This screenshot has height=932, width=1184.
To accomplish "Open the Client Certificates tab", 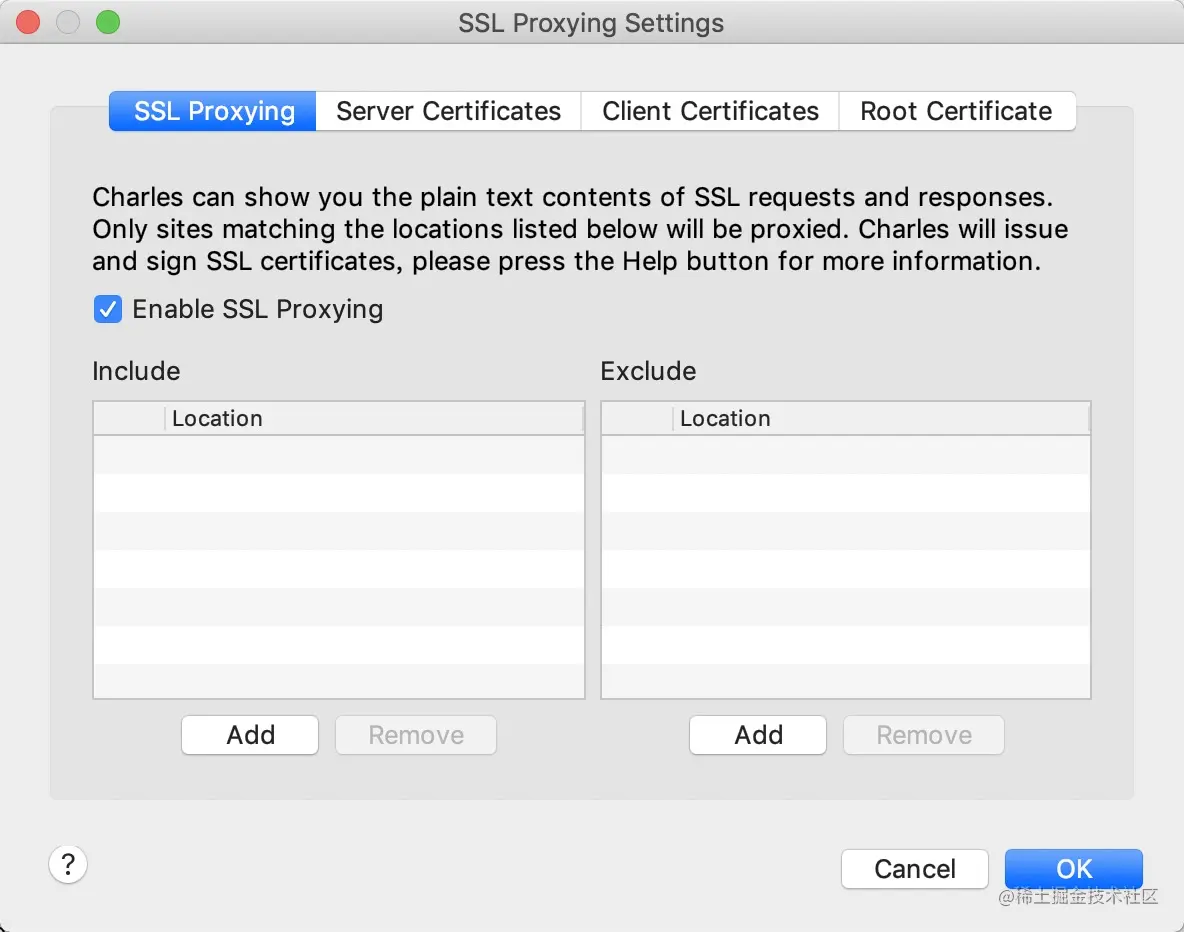I will coord(710,111).
